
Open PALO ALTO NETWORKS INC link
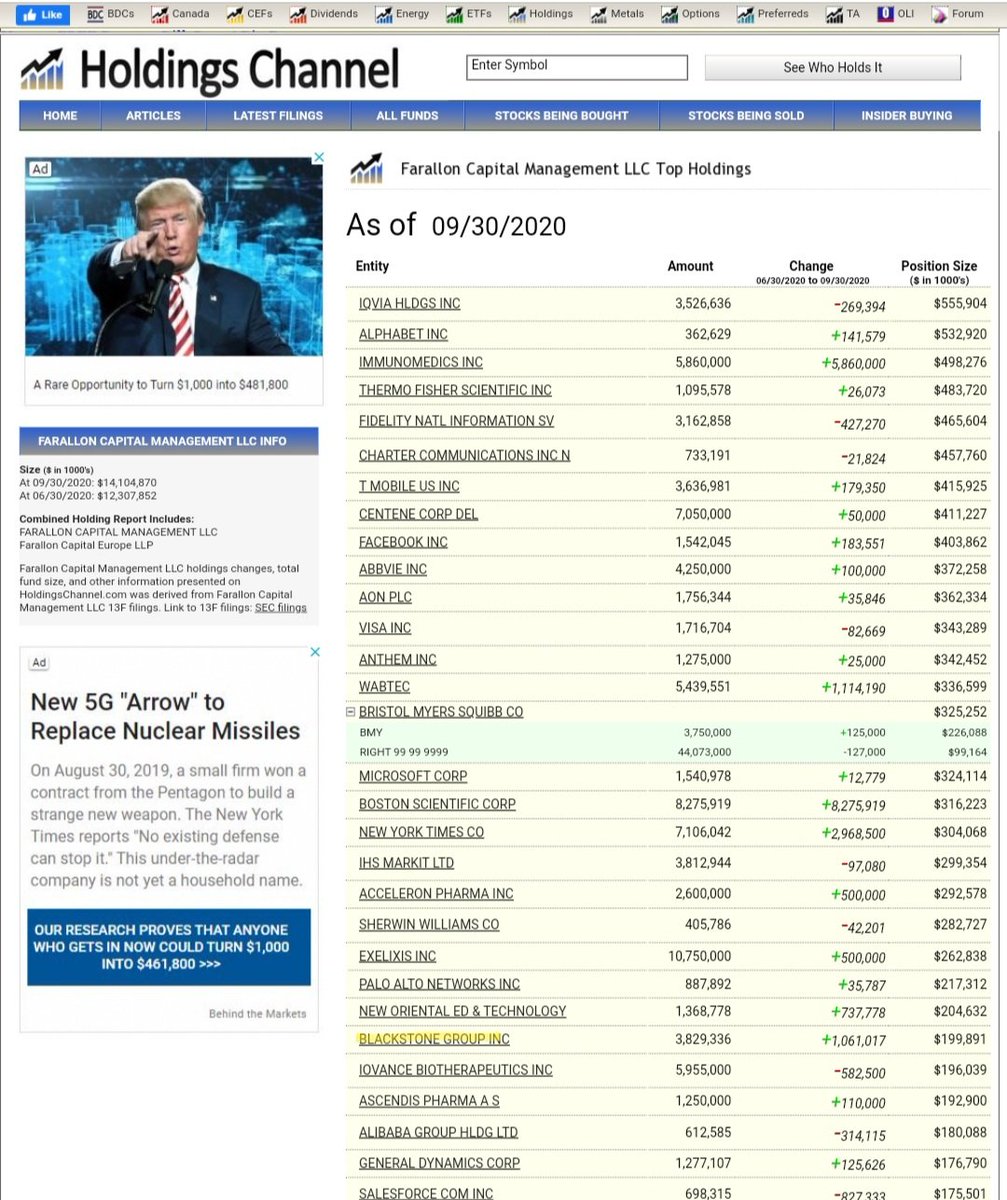(439, 984)
